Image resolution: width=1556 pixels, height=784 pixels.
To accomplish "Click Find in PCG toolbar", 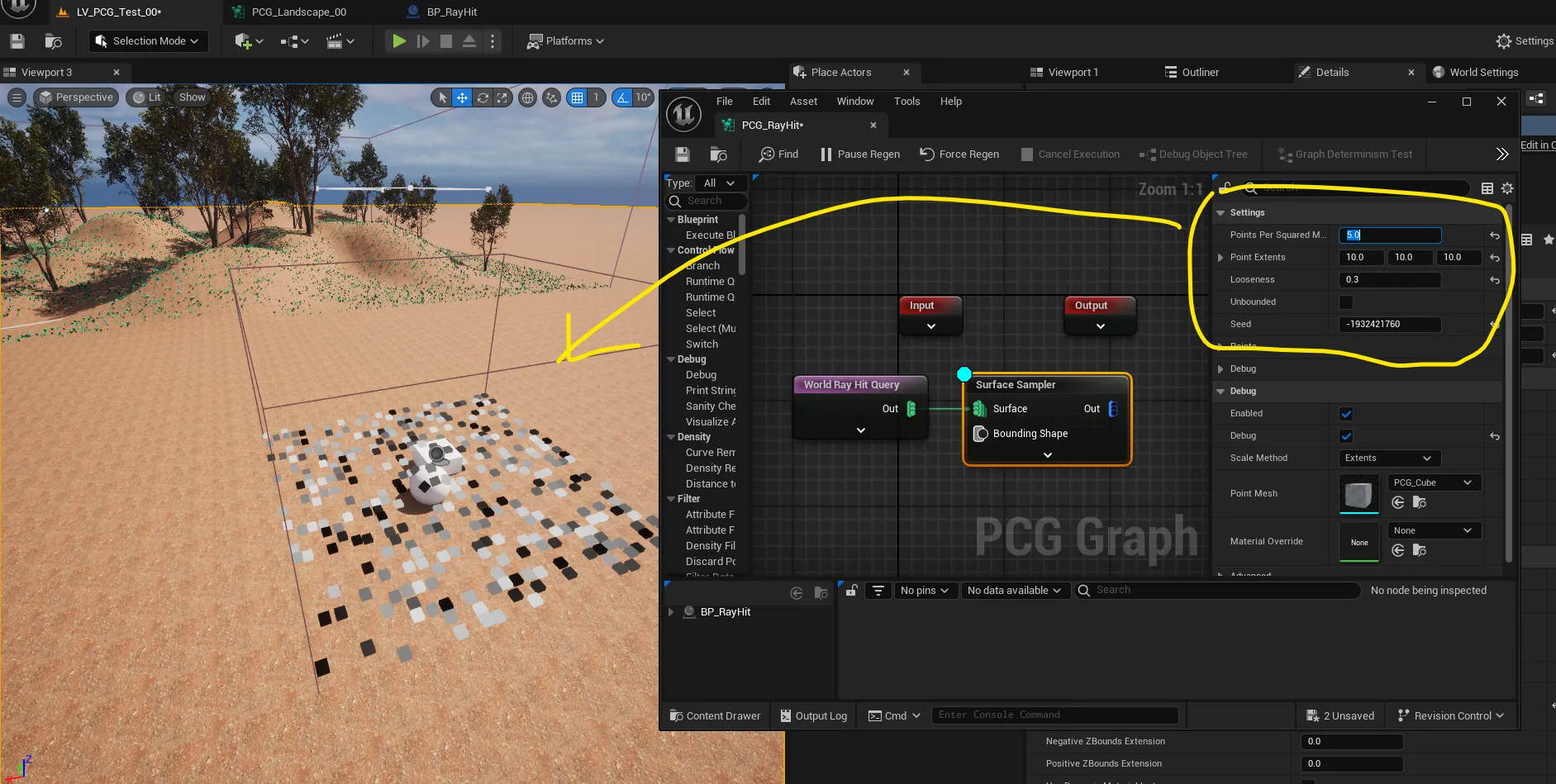I will click(778, 154).
